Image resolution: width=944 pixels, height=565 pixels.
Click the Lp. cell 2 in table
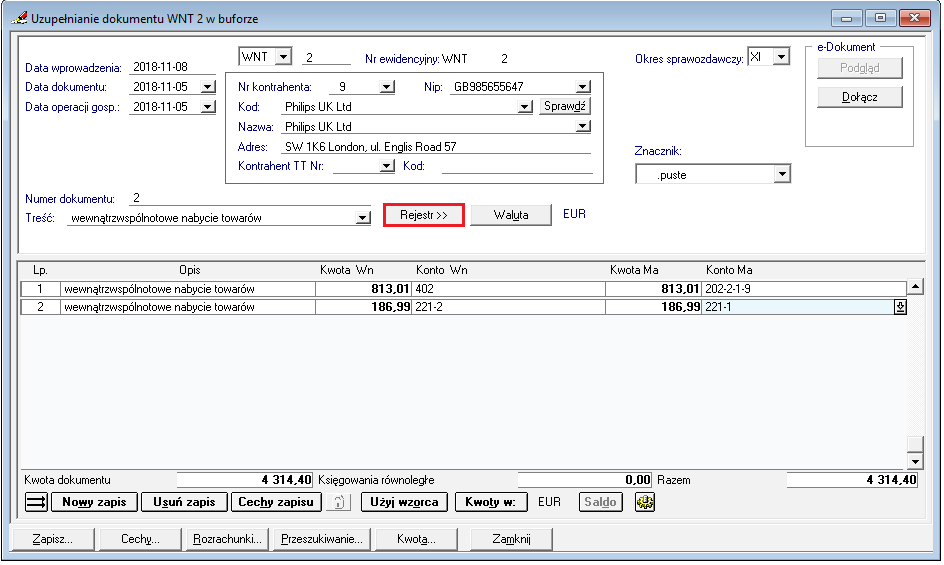[40, 307]
